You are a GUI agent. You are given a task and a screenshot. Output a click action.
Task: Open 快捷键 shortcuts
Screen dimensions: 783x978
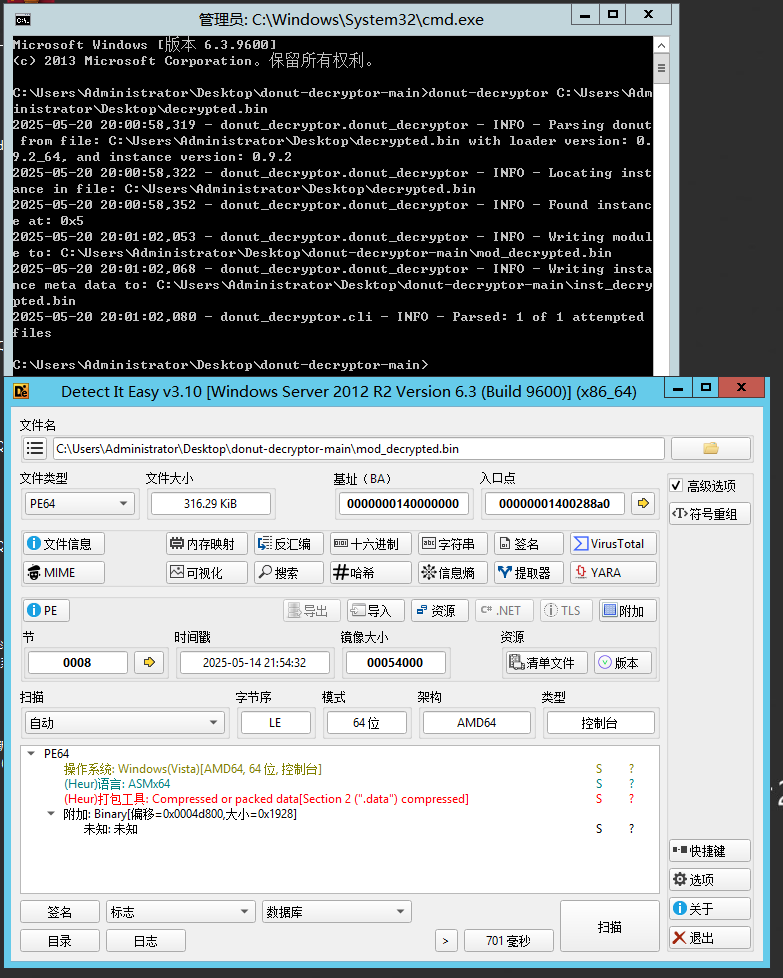[x=709, y=851]
